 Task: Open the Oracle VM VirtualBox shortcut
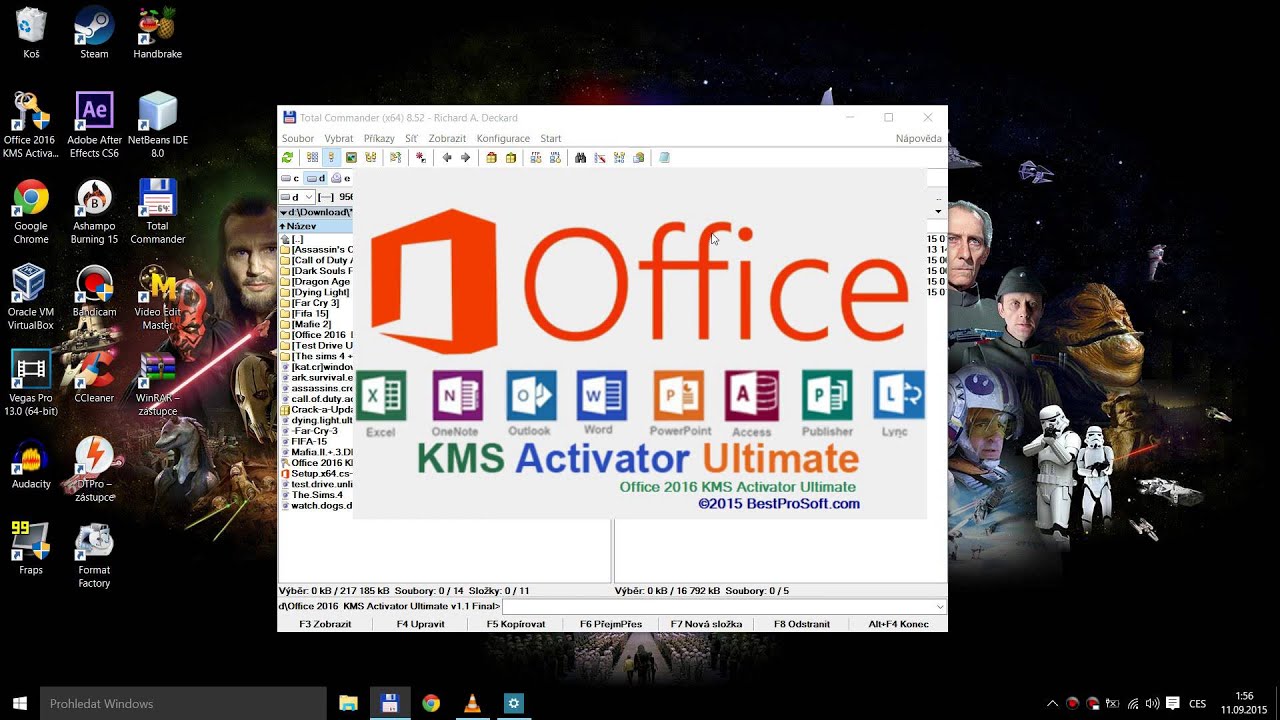31,297
